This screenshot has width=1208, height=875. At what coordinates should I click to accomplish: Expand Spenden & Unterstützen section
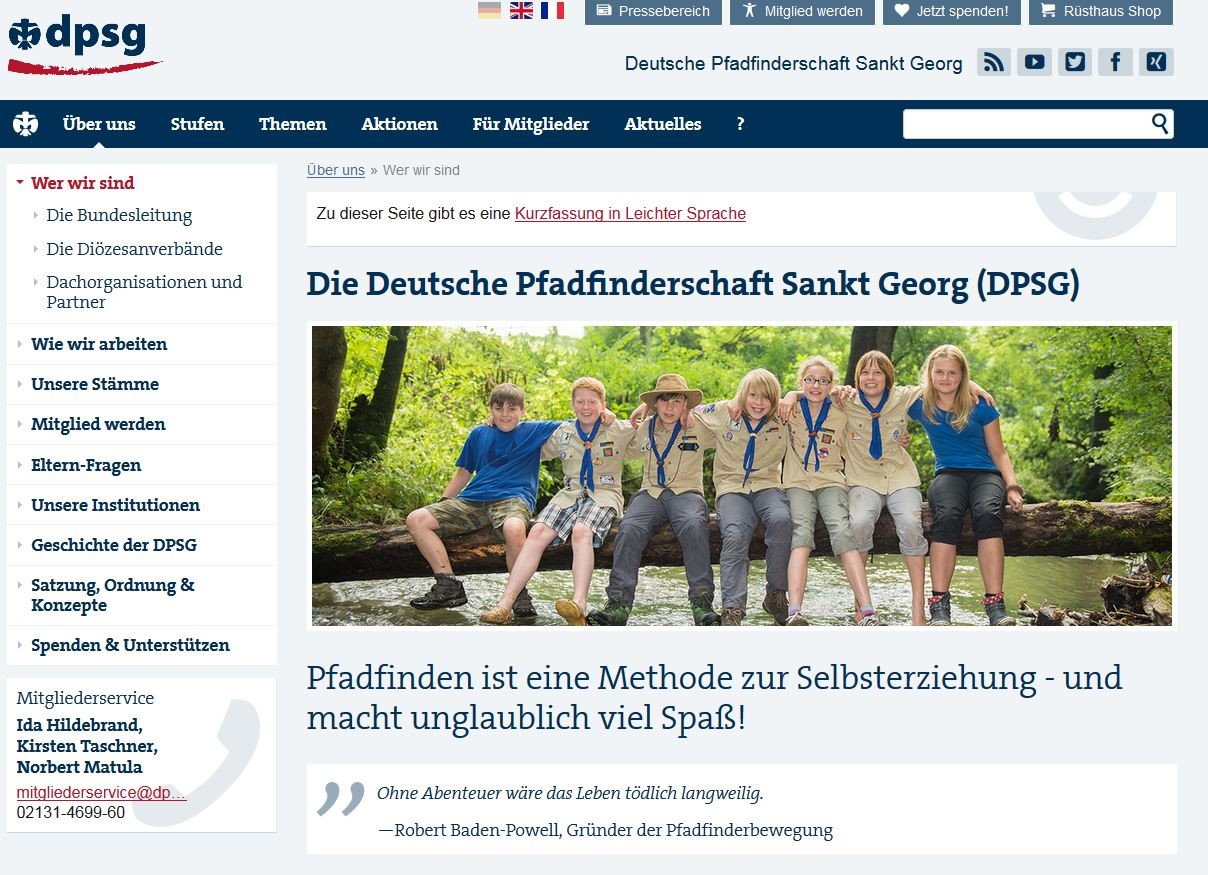[130, 645]
